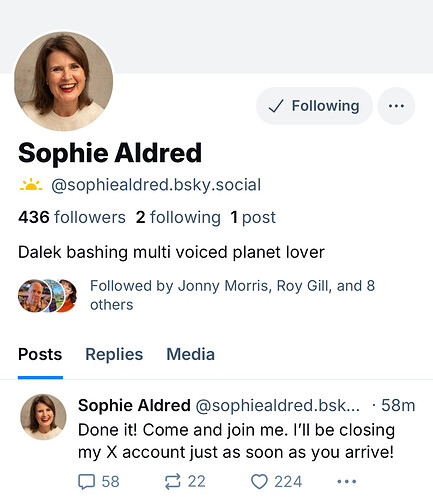This screenshot has width=433, height=500.
Task: Click the sun emoji beside the handle
Action: coord(31,185)
